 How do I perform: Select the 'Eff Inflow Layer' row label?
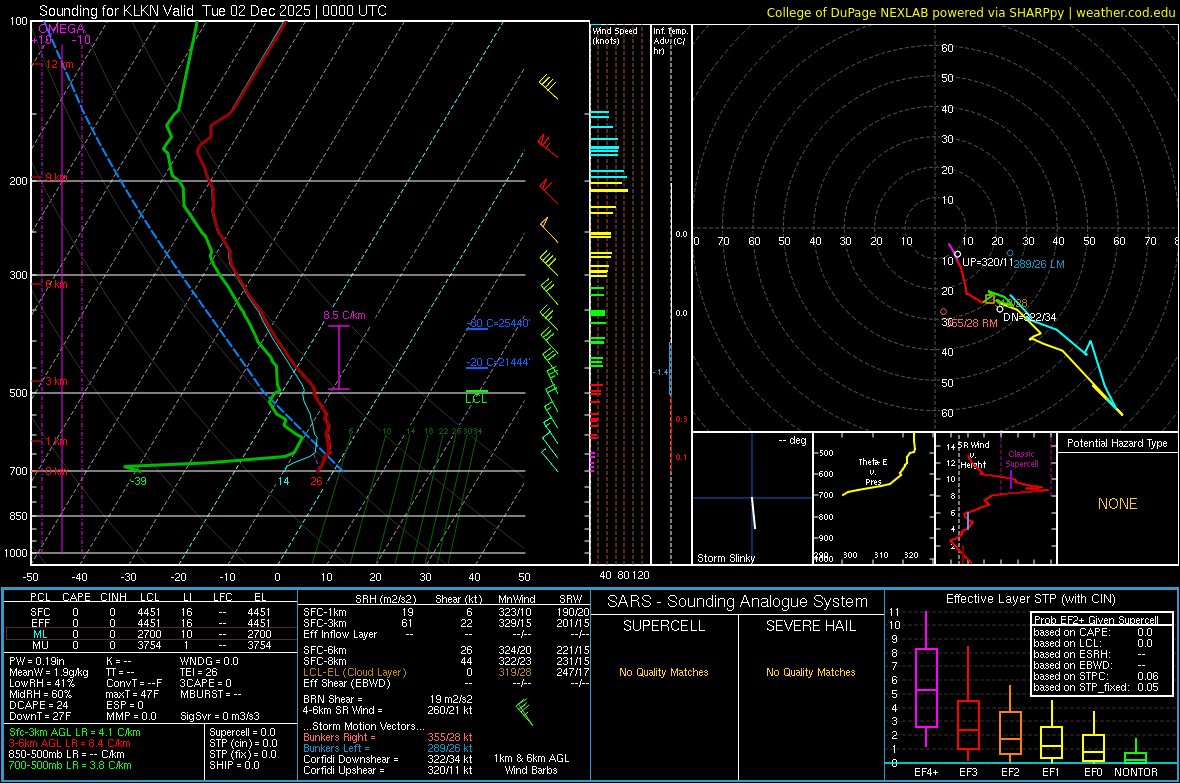point(340,635)
